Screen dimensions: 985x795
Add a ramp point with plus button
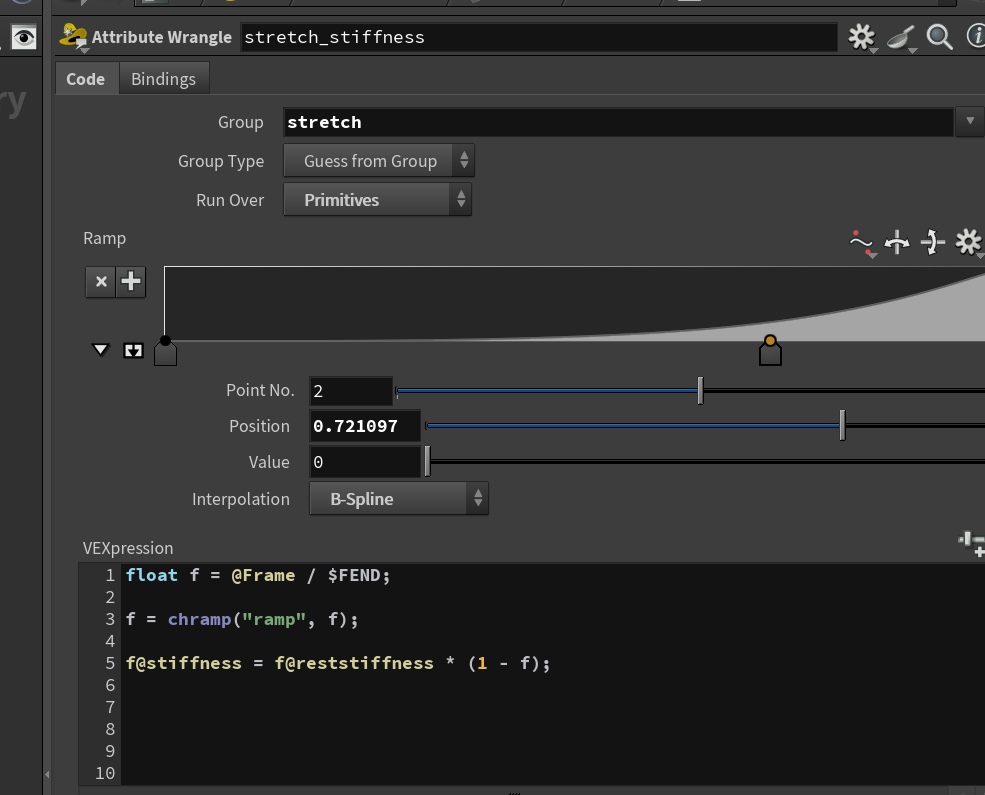coord(131,281)
